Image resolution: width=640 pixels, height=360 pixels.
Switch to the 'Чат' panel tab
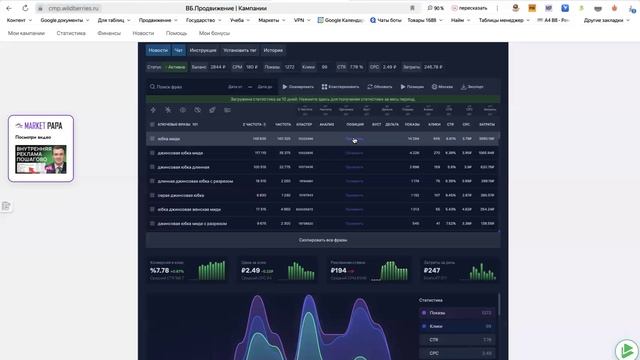pyautogui.click(x=178, y=50)
